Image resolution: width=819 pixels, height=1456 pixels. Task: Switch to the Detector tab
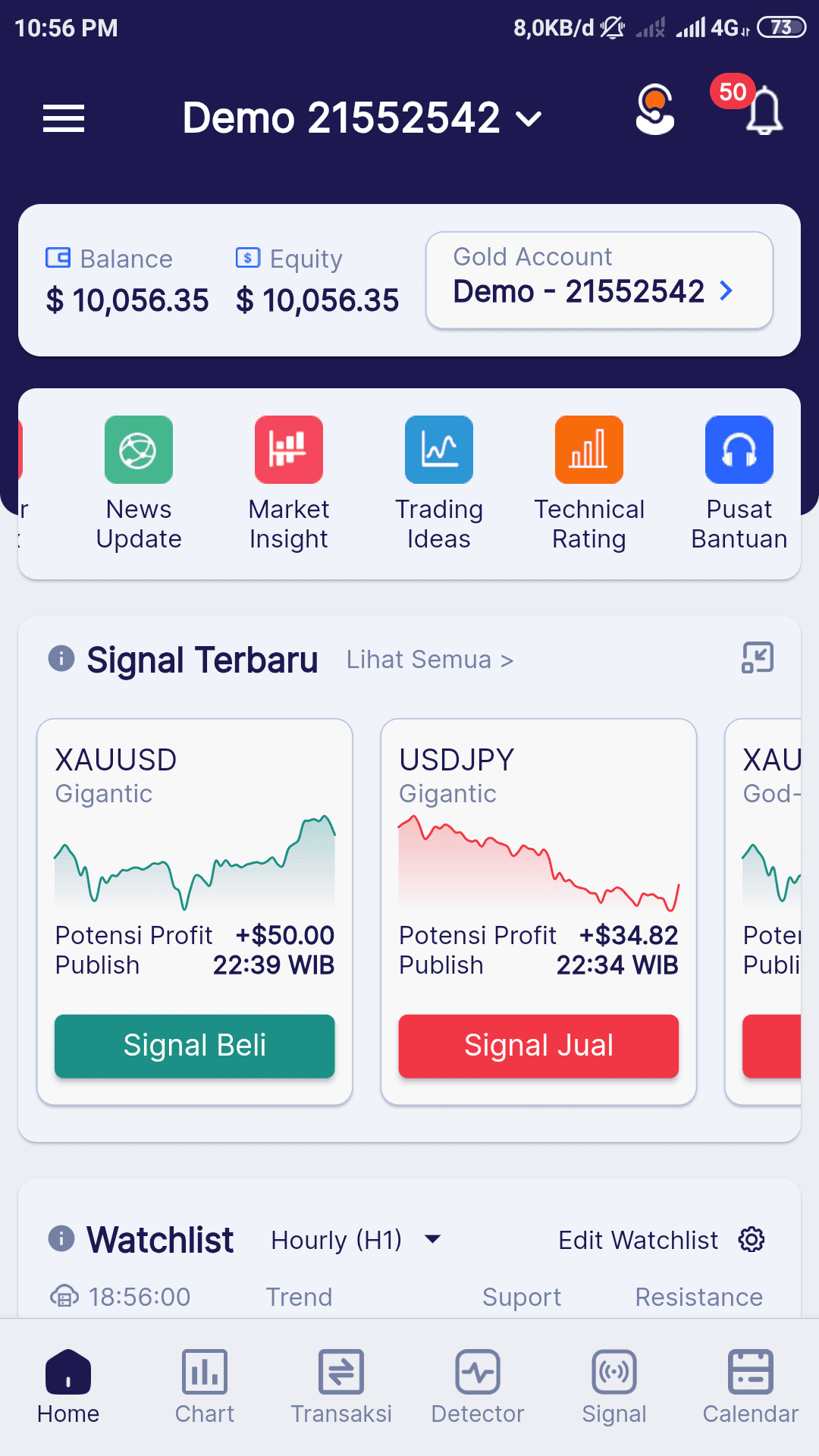[x=478, y=1387]
